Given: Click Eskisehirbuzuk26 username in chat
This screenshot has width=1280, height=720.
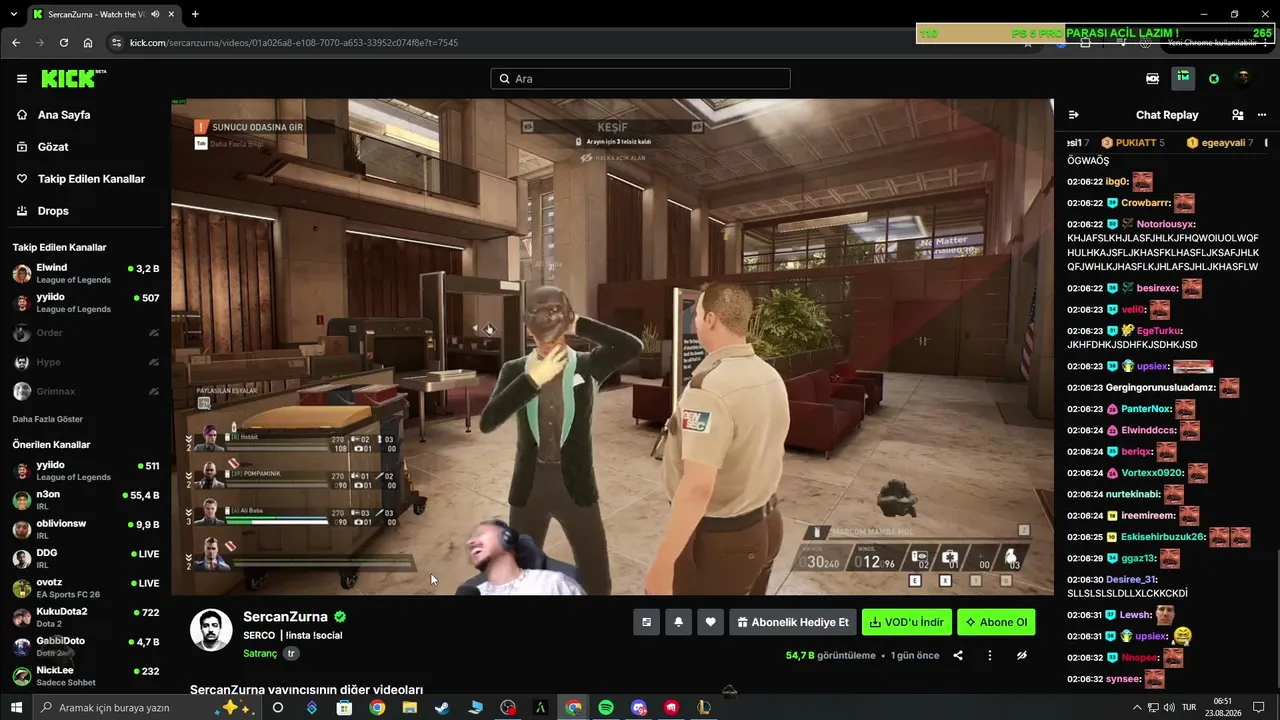Looking at the screenshot, I should point(1163,537).
